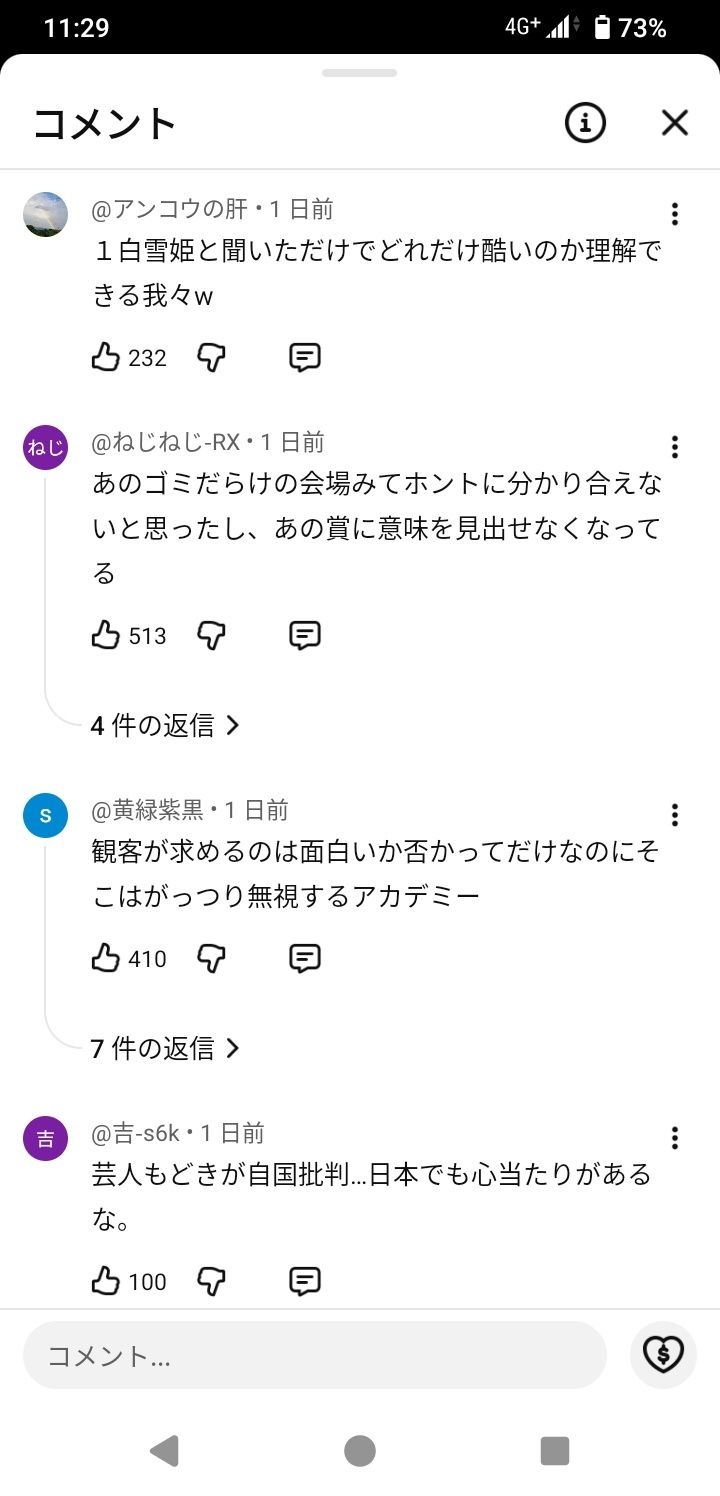Open options menu for @吉-s6k comment
Viewport: 720px width, 1496px height.
[x=675, y=1138]
